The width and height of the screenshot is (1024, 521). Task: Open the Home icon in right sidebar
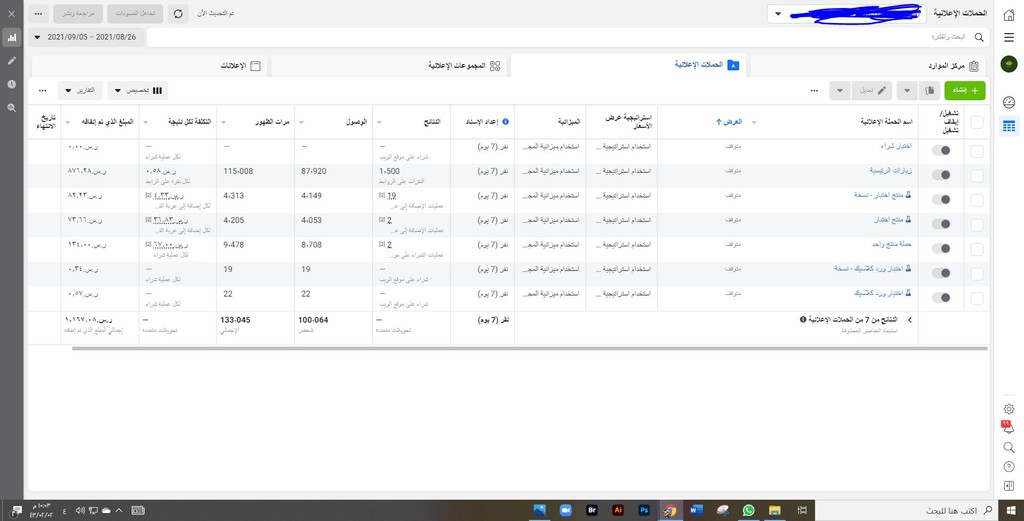coord(1009,14)
